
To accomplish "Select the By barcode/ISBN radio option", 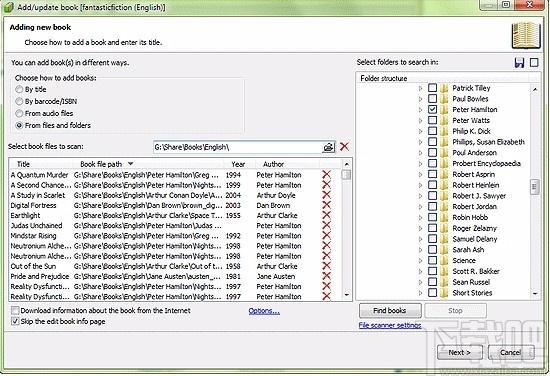I will [19, 101].
